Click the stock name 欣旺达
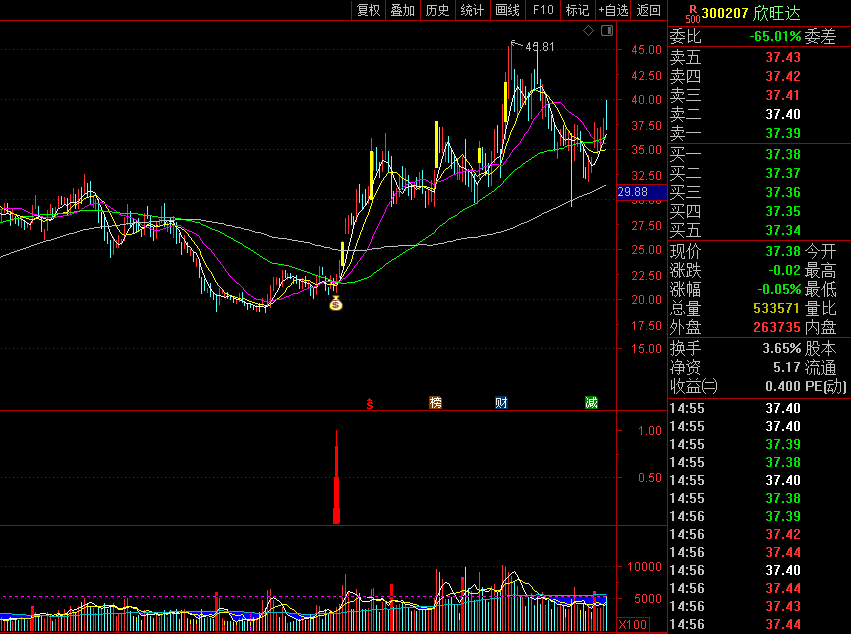The height and width of the screenshot is (634, 851). click(777, 13)
